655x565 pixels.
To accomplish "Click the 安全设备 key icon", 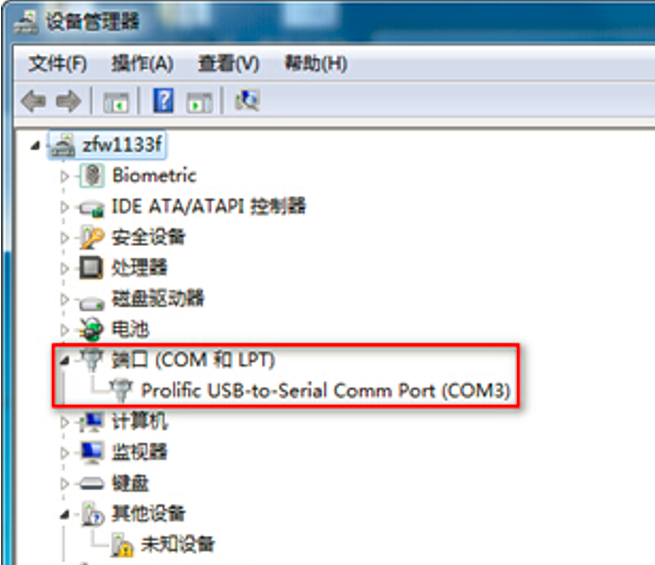I will (x=92, y=237).
